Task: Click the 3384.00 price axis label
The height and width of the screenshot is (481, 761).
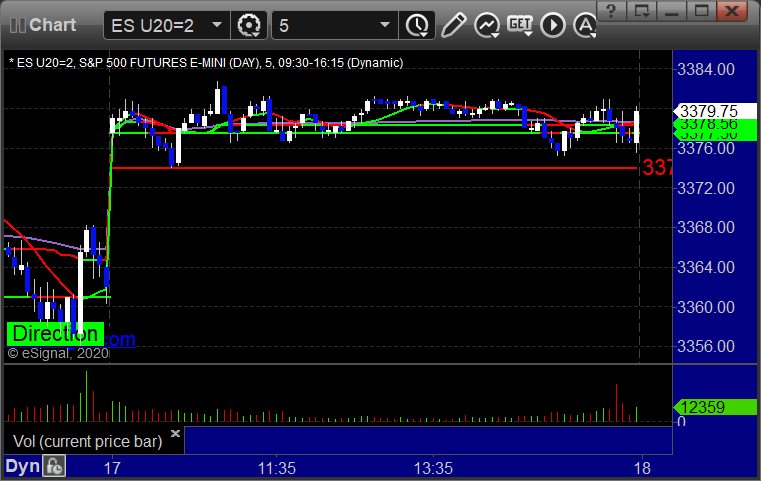Action: pos(706,69)
